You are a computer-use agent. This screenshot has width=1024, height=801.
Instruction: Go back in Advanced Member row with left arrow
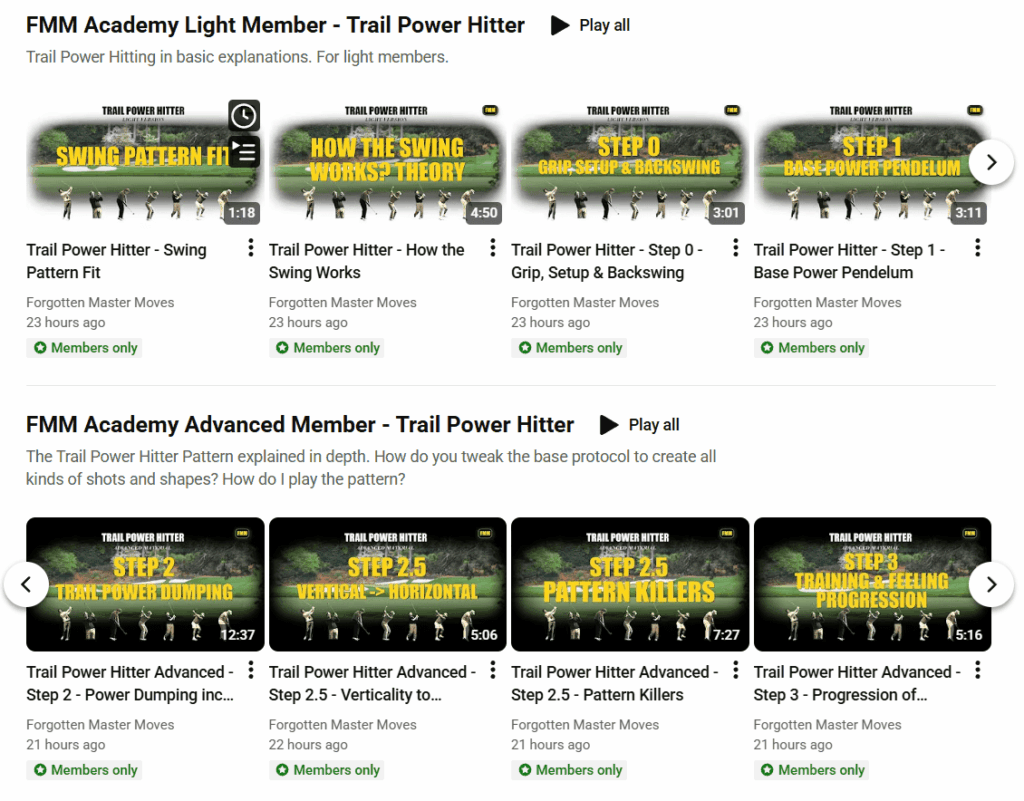[x=27, y=584]
